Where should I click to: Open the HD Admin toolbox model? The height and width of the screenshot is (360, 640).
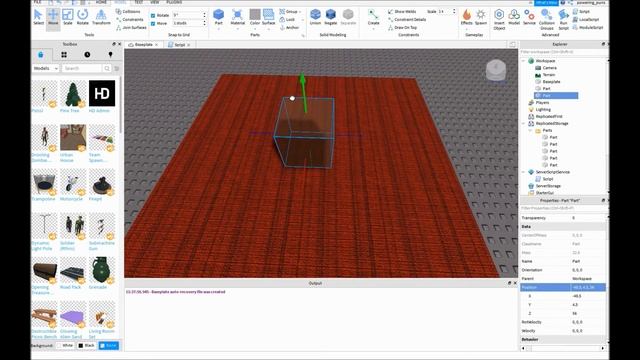coord(102,96)
